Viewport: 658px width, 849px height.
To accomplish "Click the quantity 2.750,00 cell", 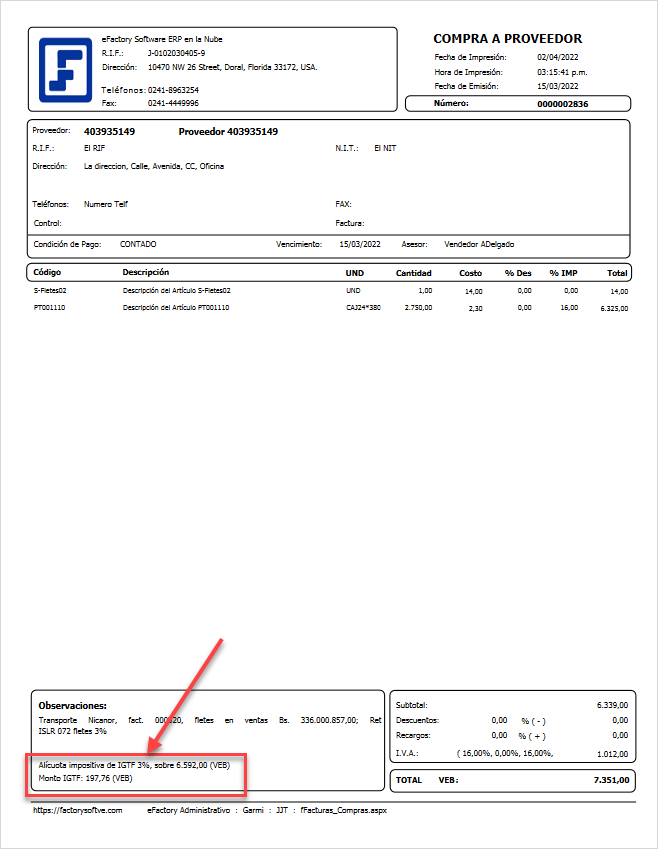I will tap(418, 308).
